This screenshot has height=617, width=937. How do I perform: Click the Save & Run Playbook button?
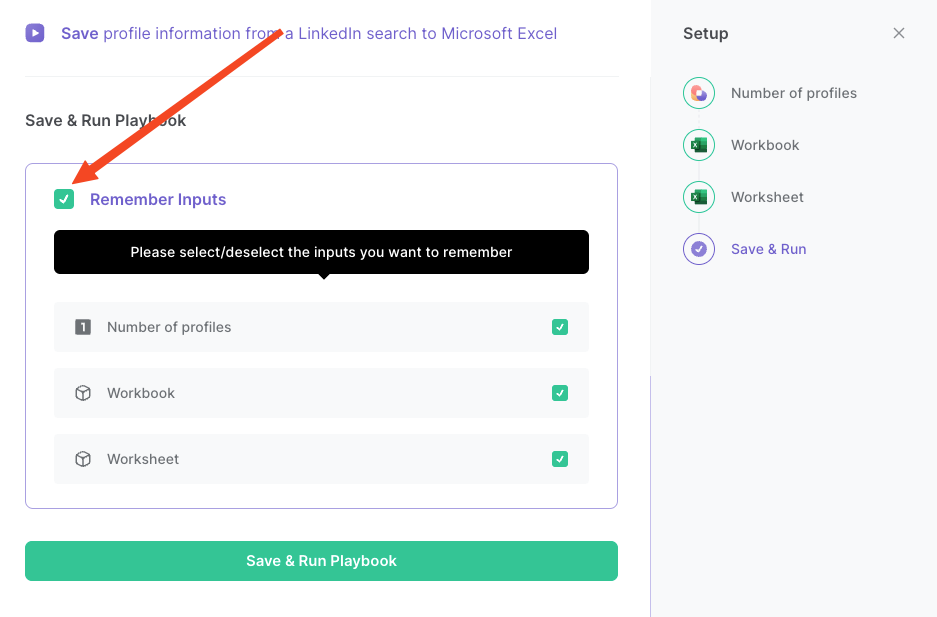(x=321, y=561)
